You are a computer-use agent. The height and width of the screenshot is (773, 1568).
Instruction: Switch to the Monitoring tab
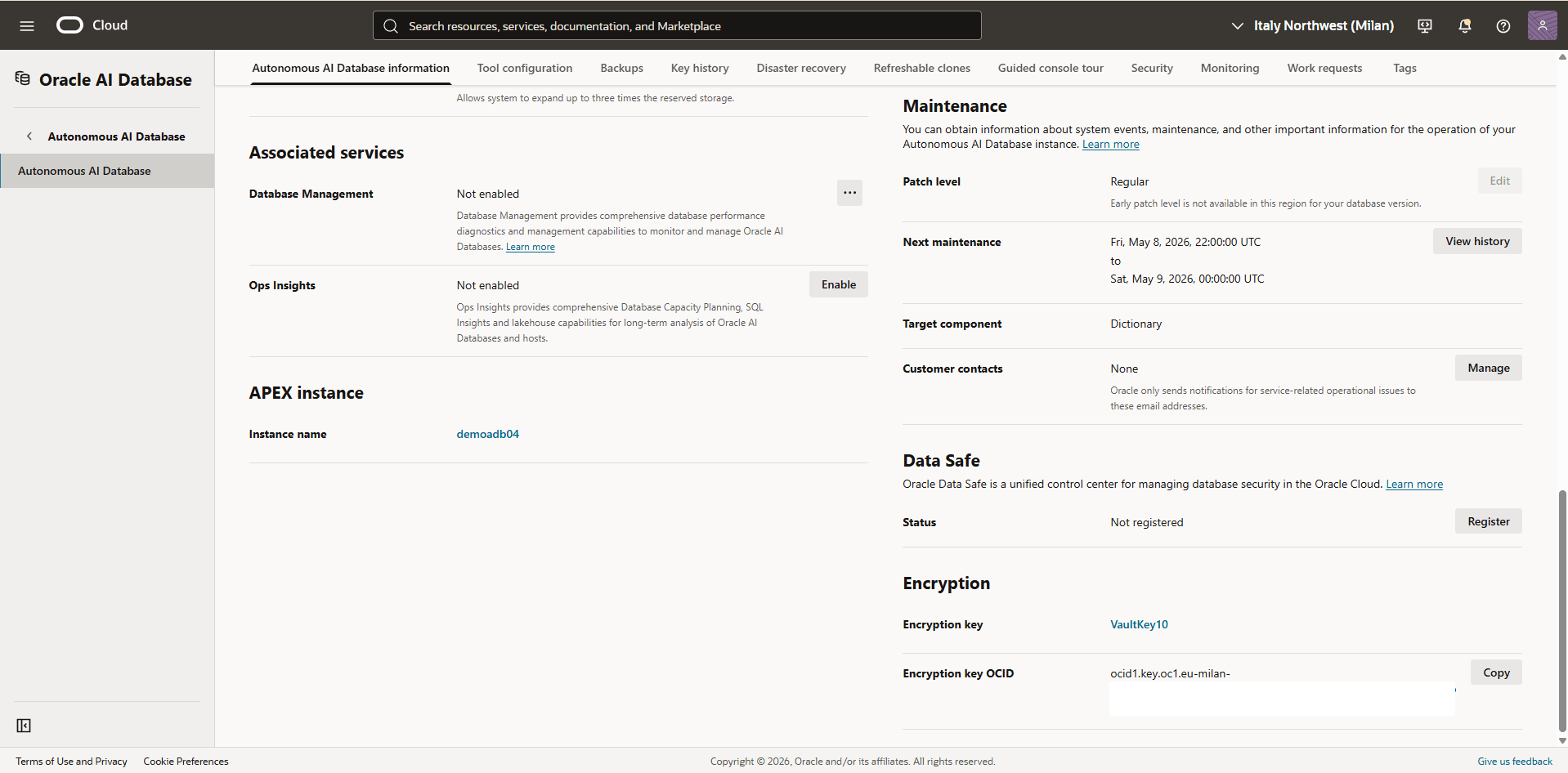pyautogui.click(x=1230, y=68)
